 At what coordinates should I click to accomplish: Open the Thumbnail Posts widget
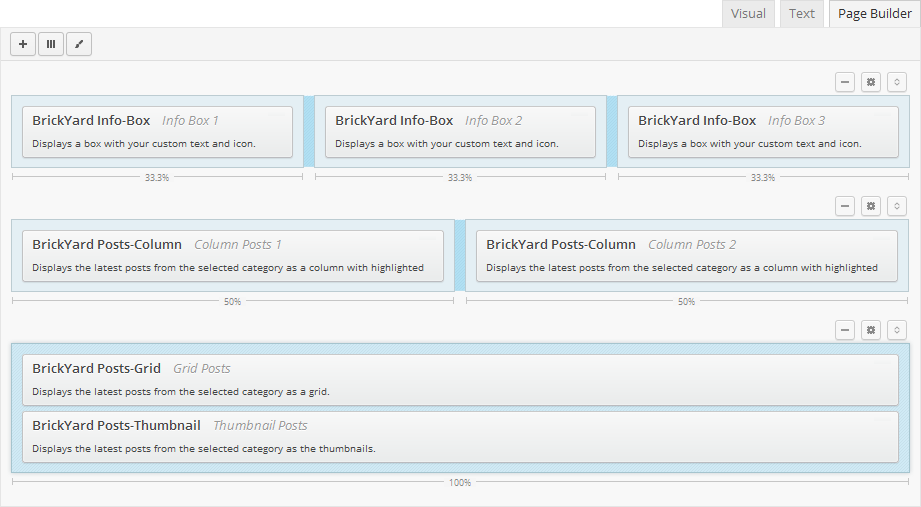[x=460, y=437]
